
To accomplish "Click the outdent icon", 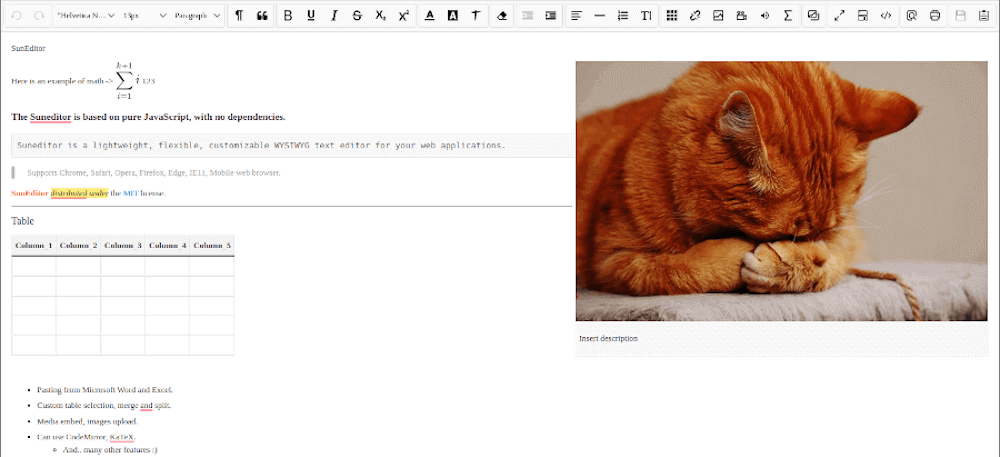I will pyautogui.click(x=527, y=16).
